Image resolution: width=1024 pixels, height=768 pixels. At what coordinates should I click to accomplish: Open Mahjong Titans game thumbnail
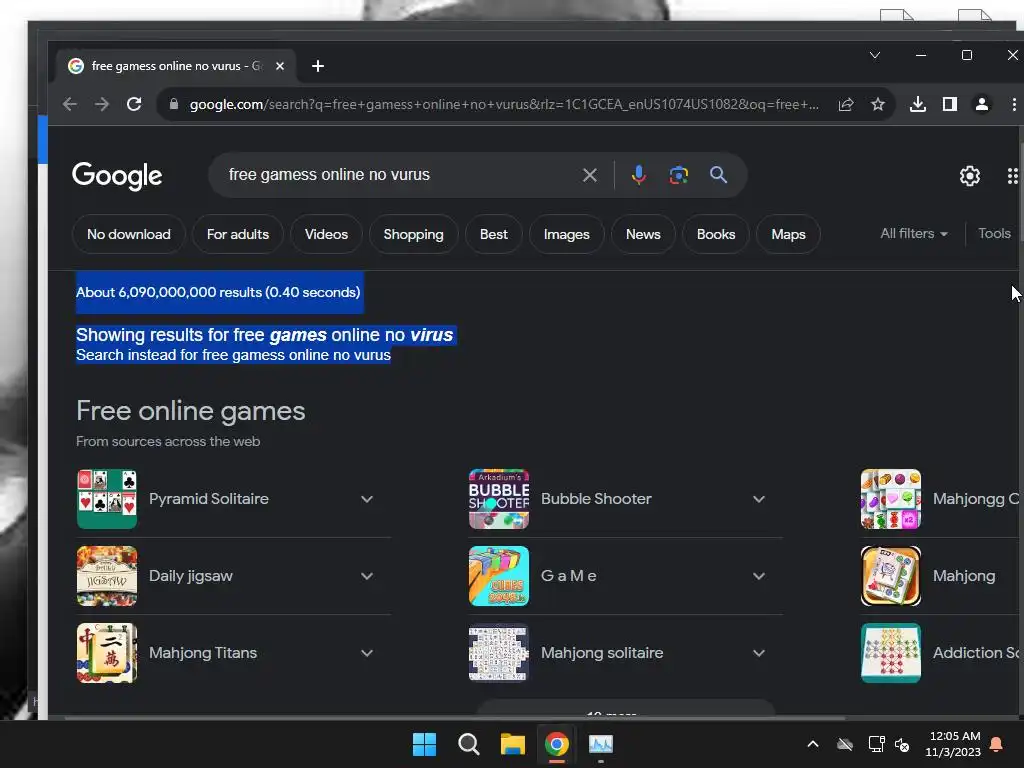pyautogui.click(x=107, y=653)
